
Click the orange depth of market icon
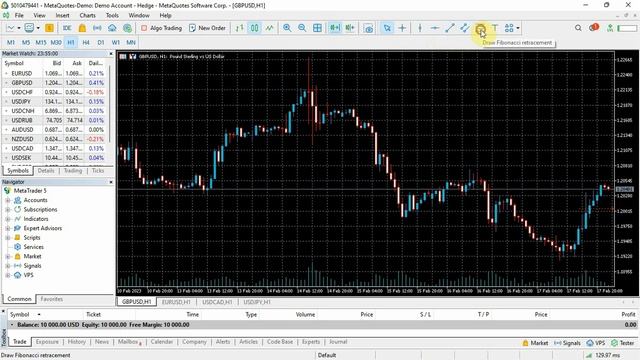click(49, 28)
